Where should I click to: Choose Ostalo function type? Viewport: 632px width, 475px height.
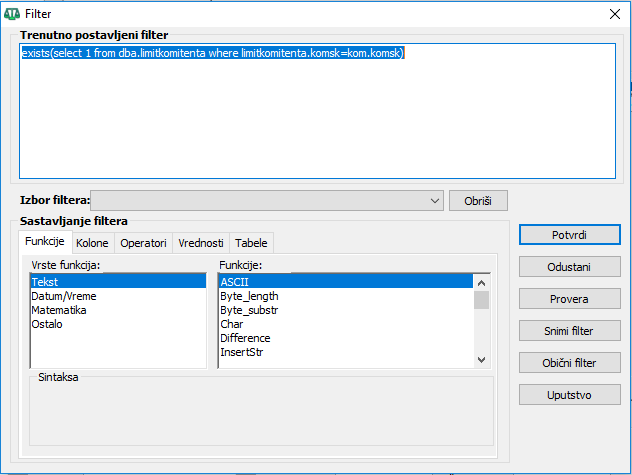118,324
